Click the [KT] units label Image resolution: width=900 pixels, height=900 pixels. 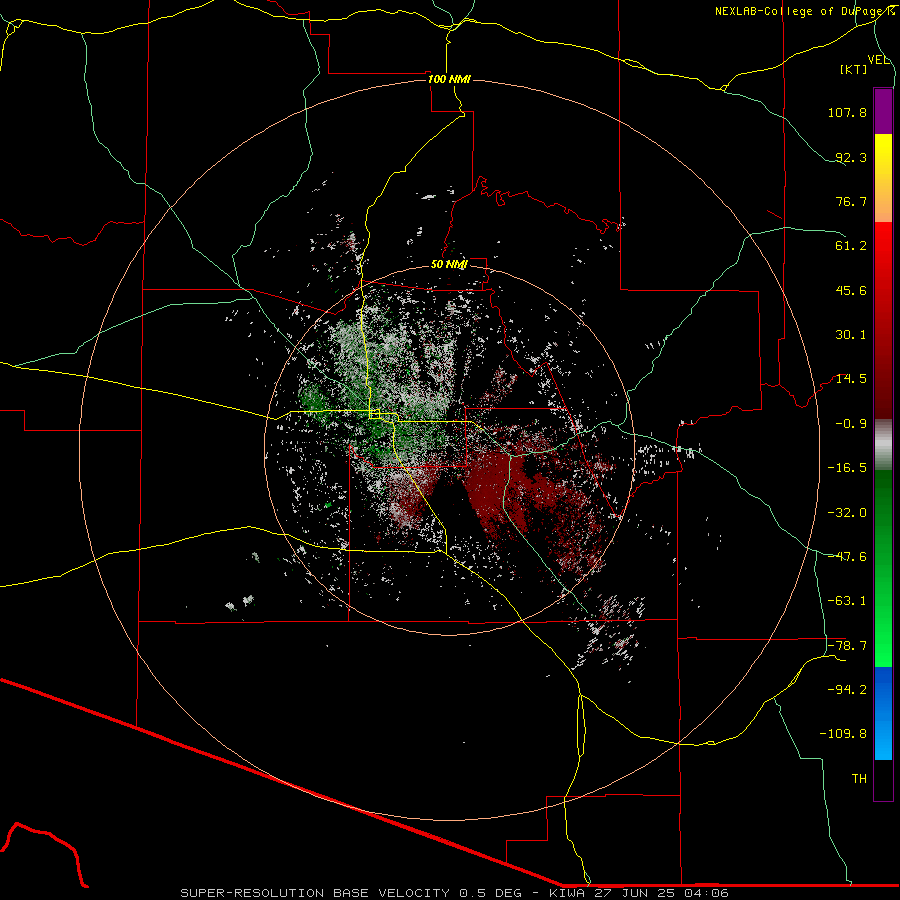[854, 69]
